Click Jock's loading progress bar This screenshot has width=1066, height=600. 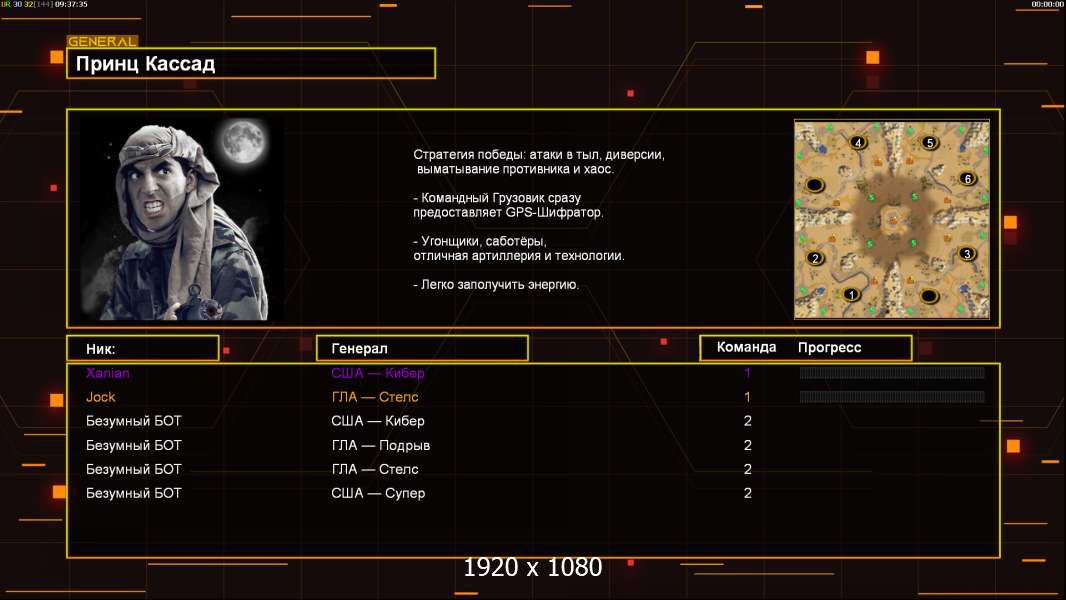click(x=892, y=396)
